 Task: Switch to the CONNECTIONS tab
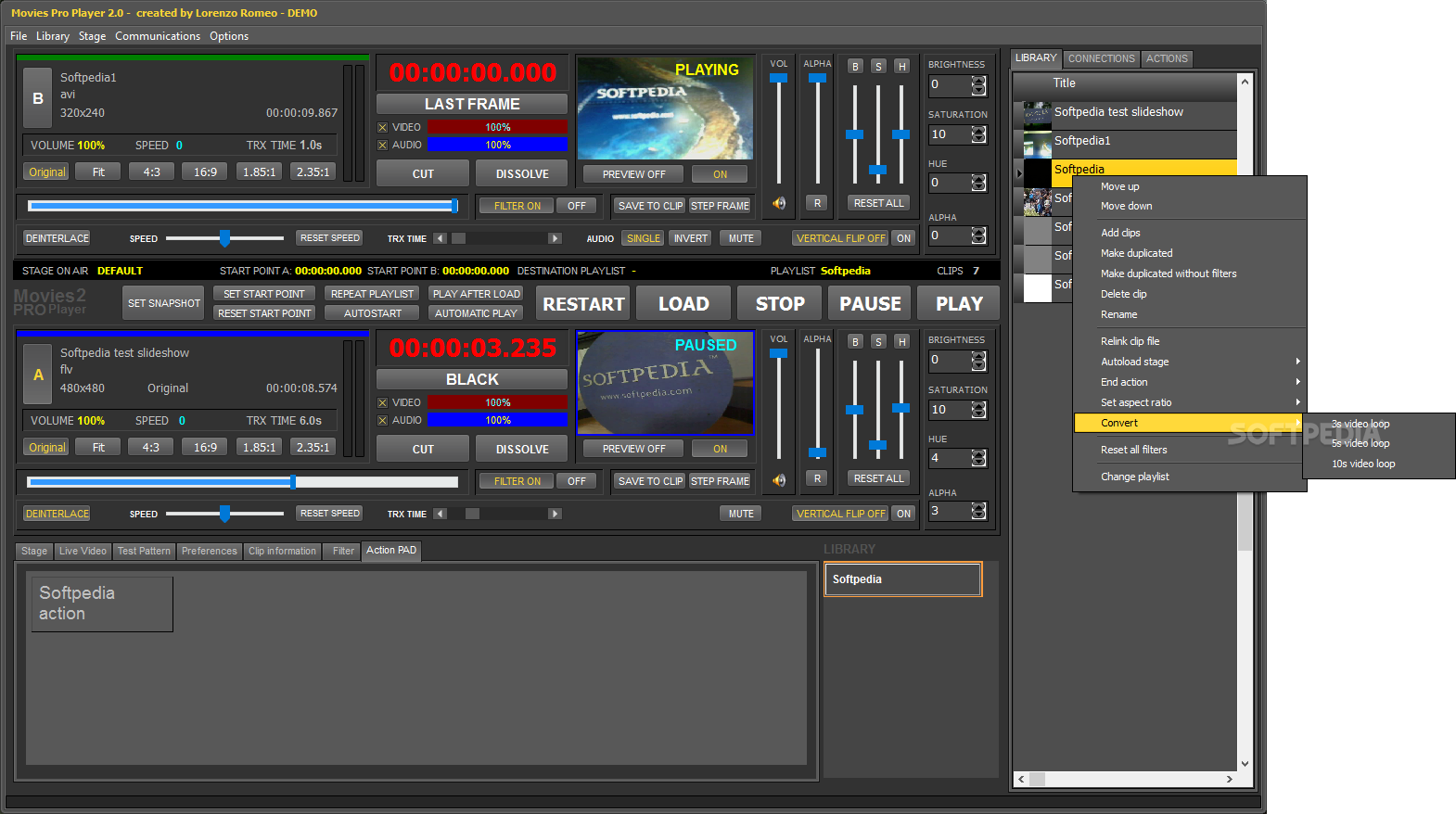click(1101, 58)
